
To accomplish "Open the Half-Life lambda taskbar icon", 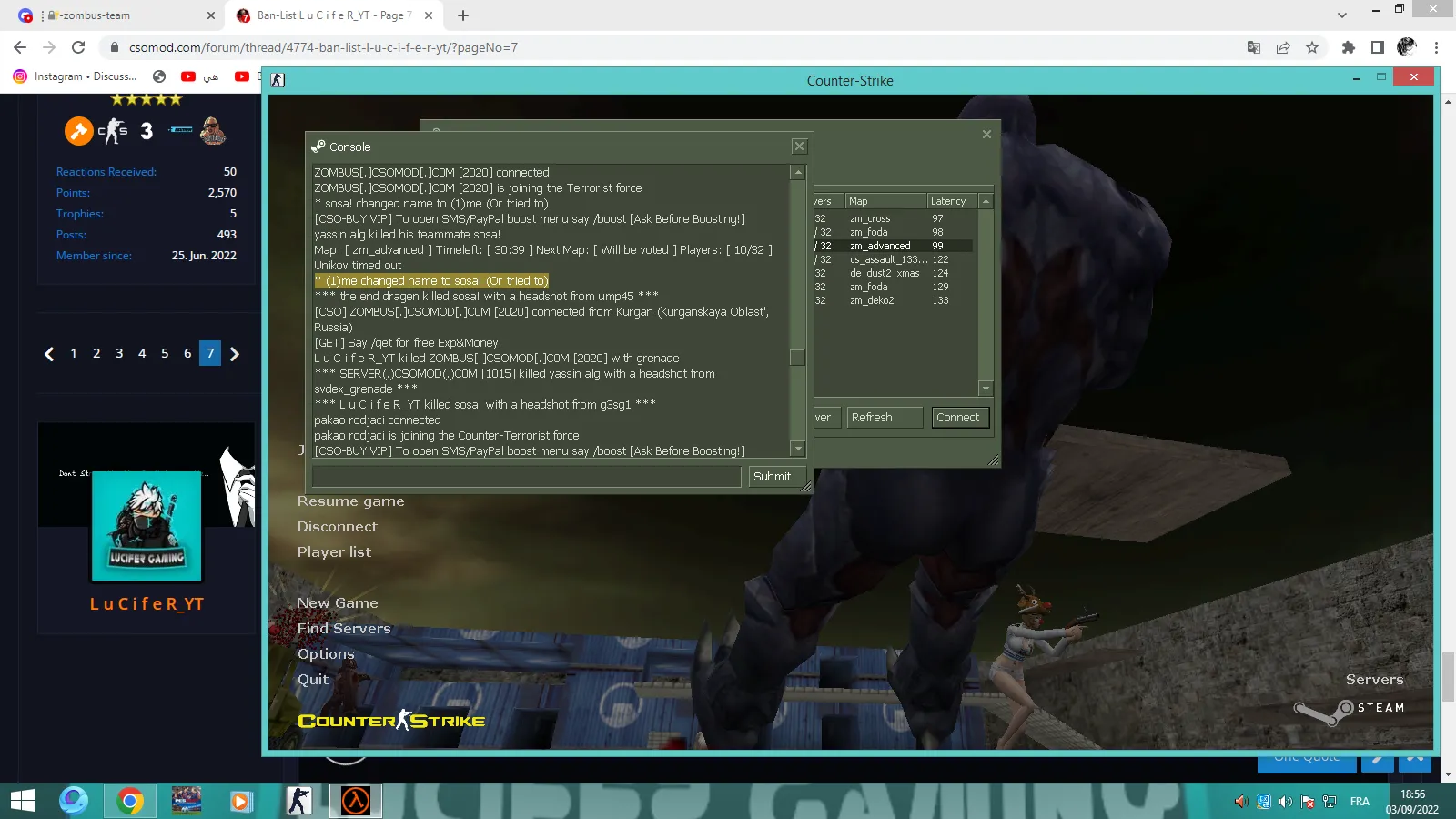I will tap(355, 801).
